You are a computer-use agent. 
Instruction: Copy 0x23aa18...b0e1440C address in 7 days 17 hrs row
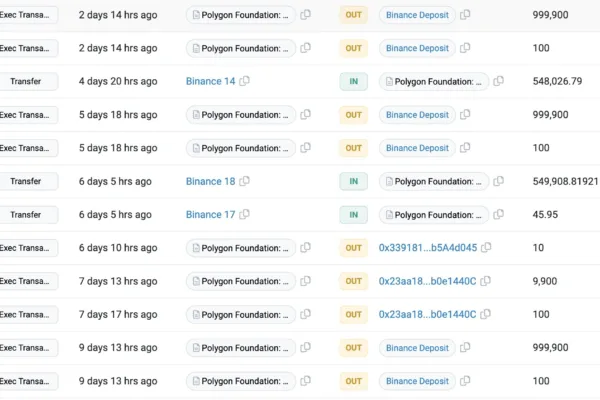485,314
